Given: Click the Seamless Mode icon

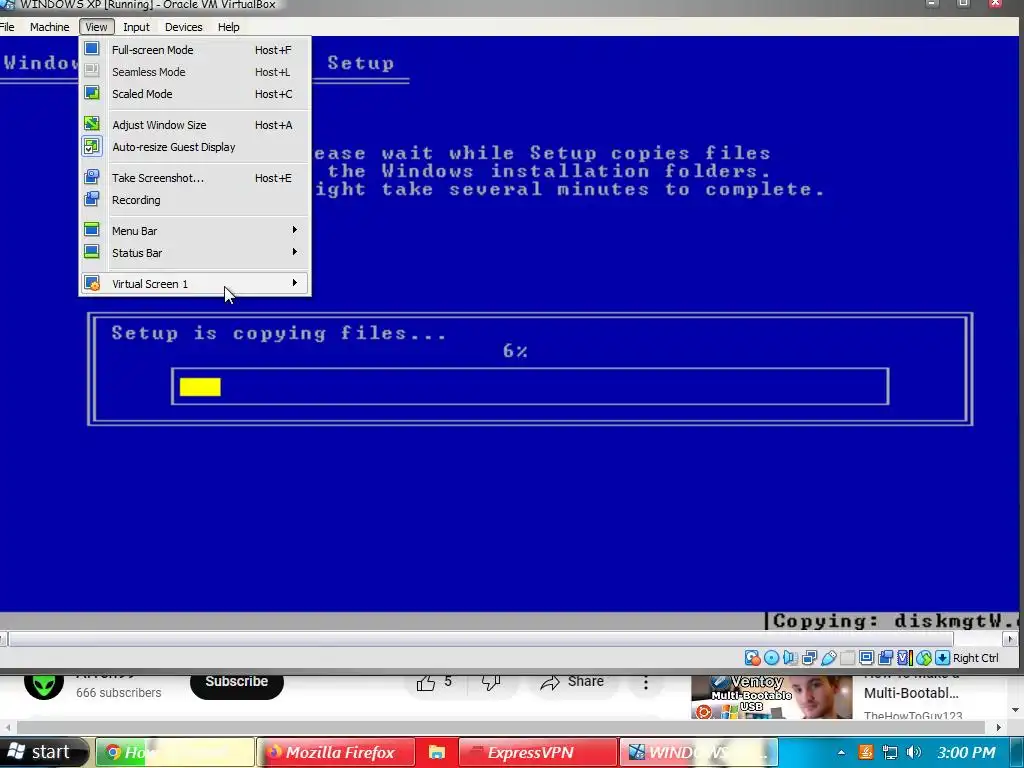Looking at the screenshot, I should (92, 71).
